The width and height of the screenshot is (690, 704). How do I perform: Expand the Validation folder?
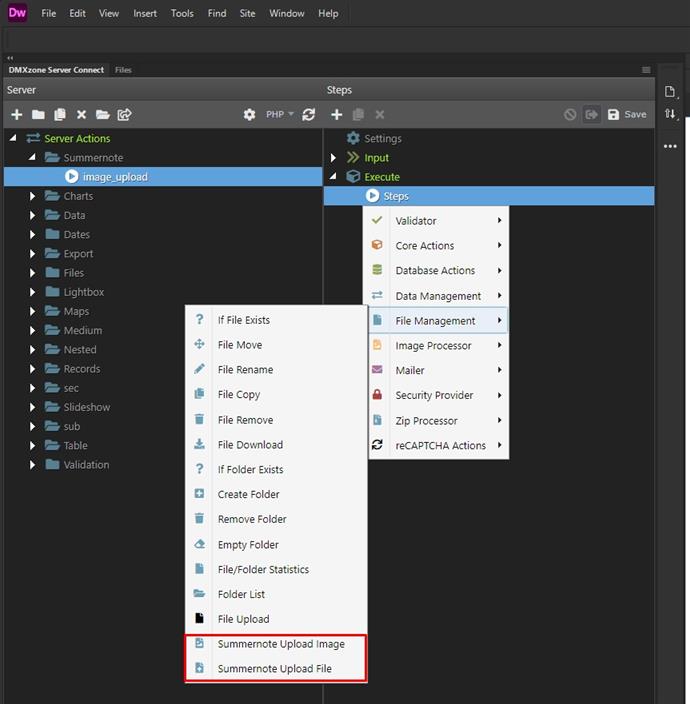pos(32,465)
